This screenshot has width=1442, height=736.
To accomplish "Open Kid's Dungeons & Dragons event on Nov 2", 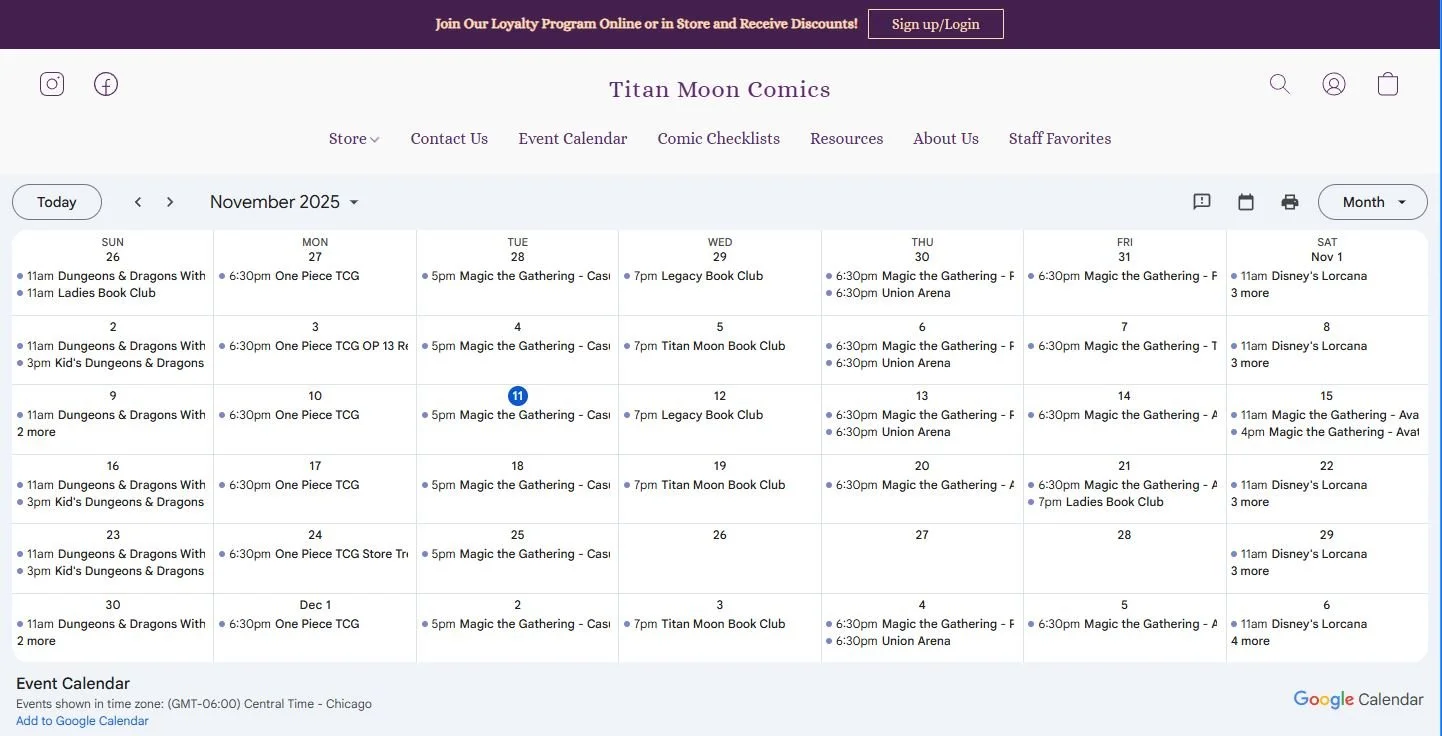I will (112, 363).
